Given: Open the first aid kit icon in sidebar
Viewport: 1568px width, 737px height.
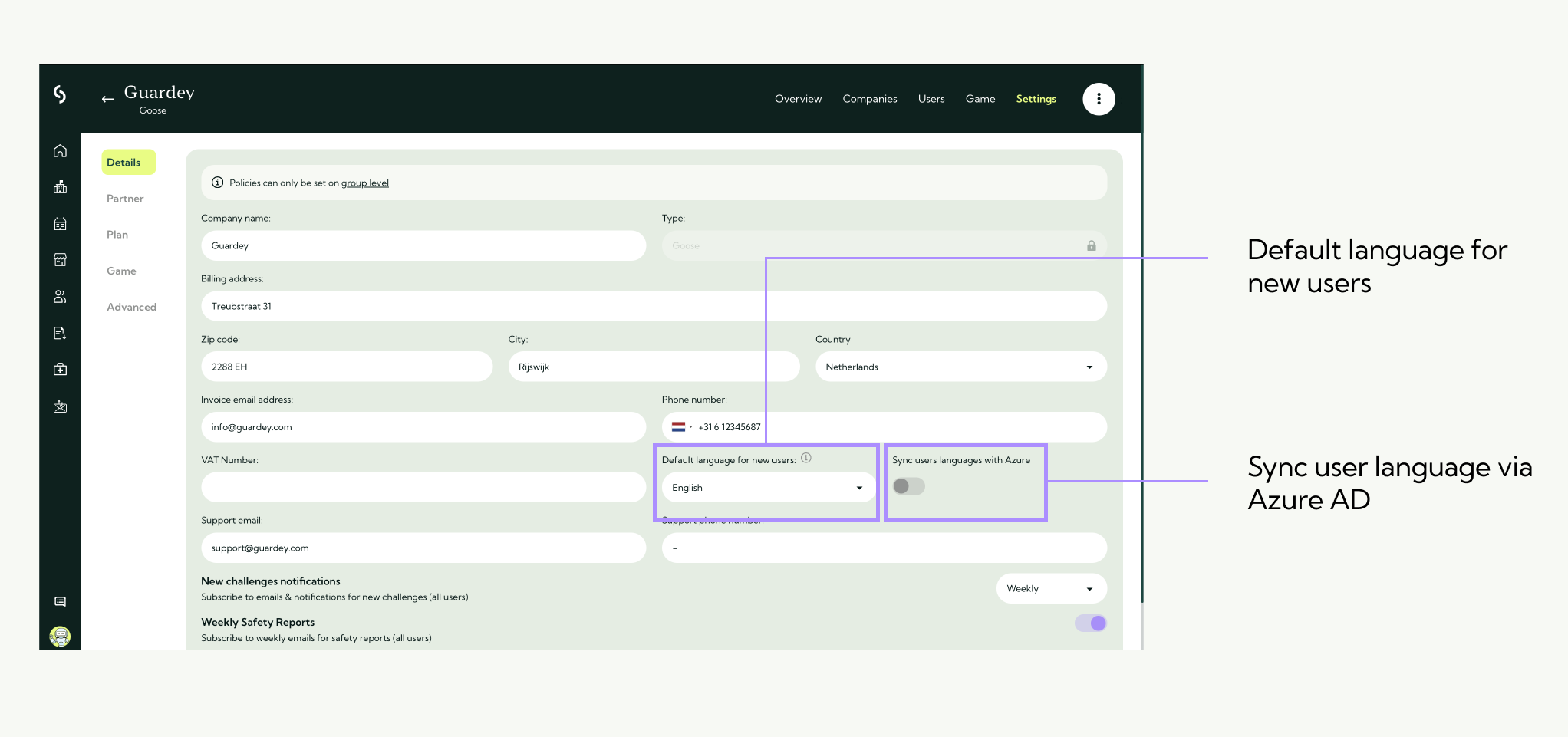Looking at the screenshot, I should (60, 370).
